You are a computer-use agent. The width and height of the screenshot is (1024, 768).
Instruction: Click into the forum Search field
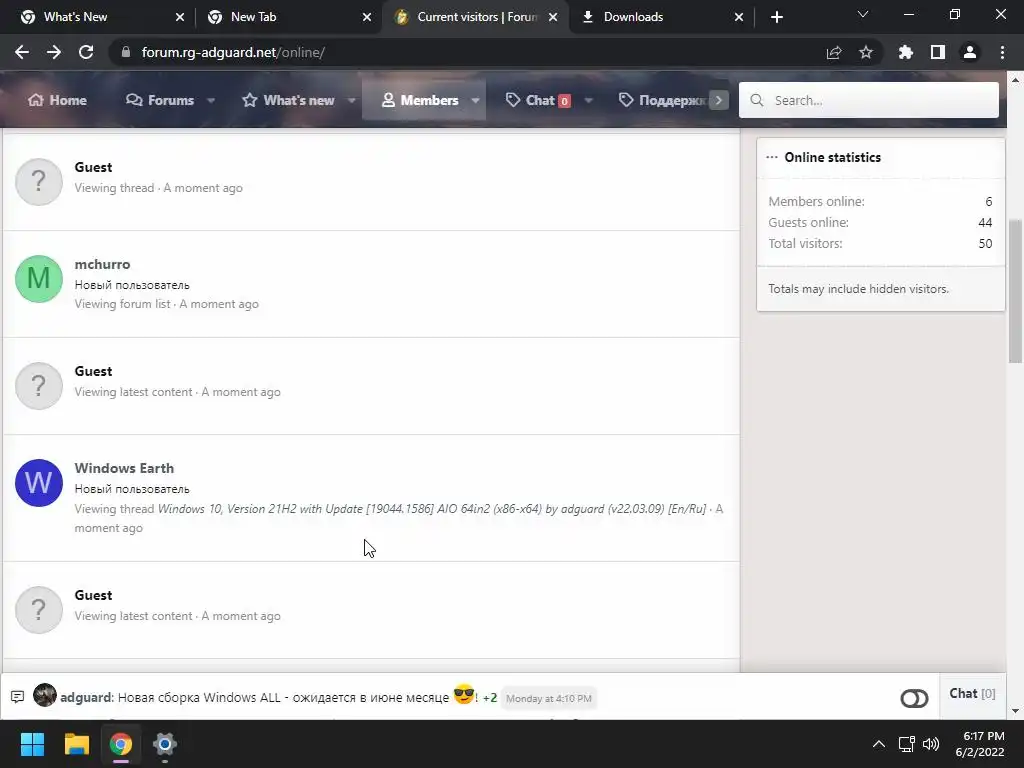(x=869, y=100)
